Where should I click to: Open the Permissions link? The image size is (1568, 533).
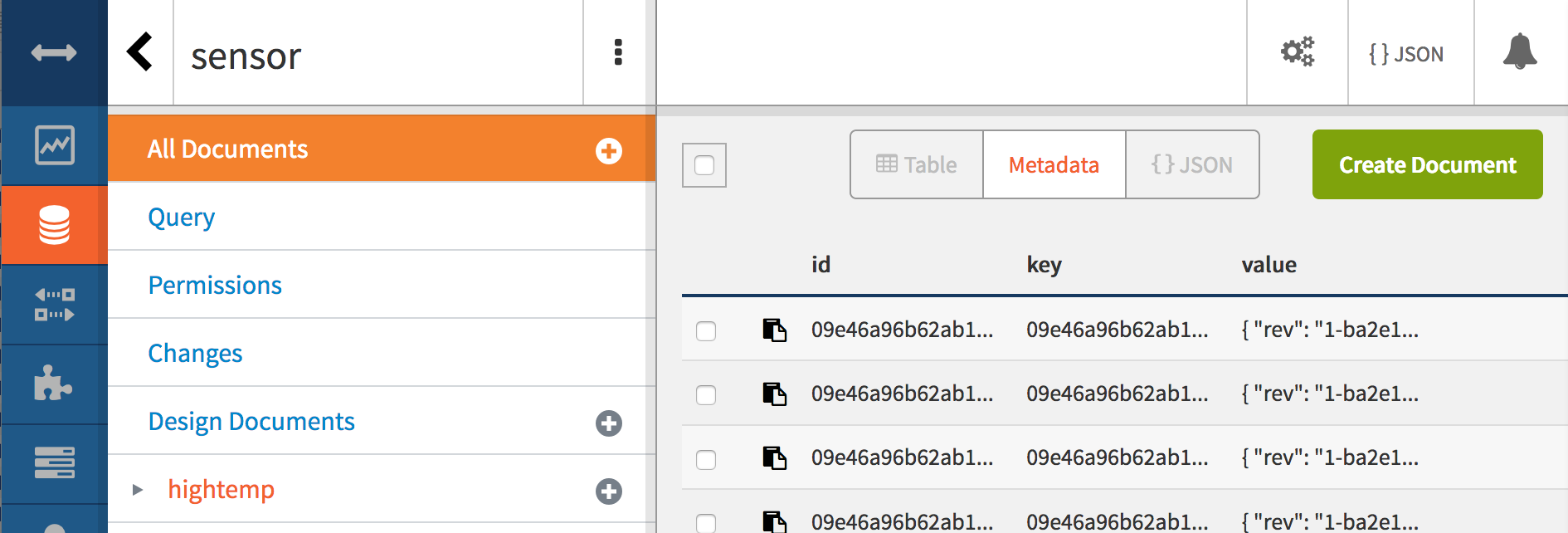coord(215,285)
